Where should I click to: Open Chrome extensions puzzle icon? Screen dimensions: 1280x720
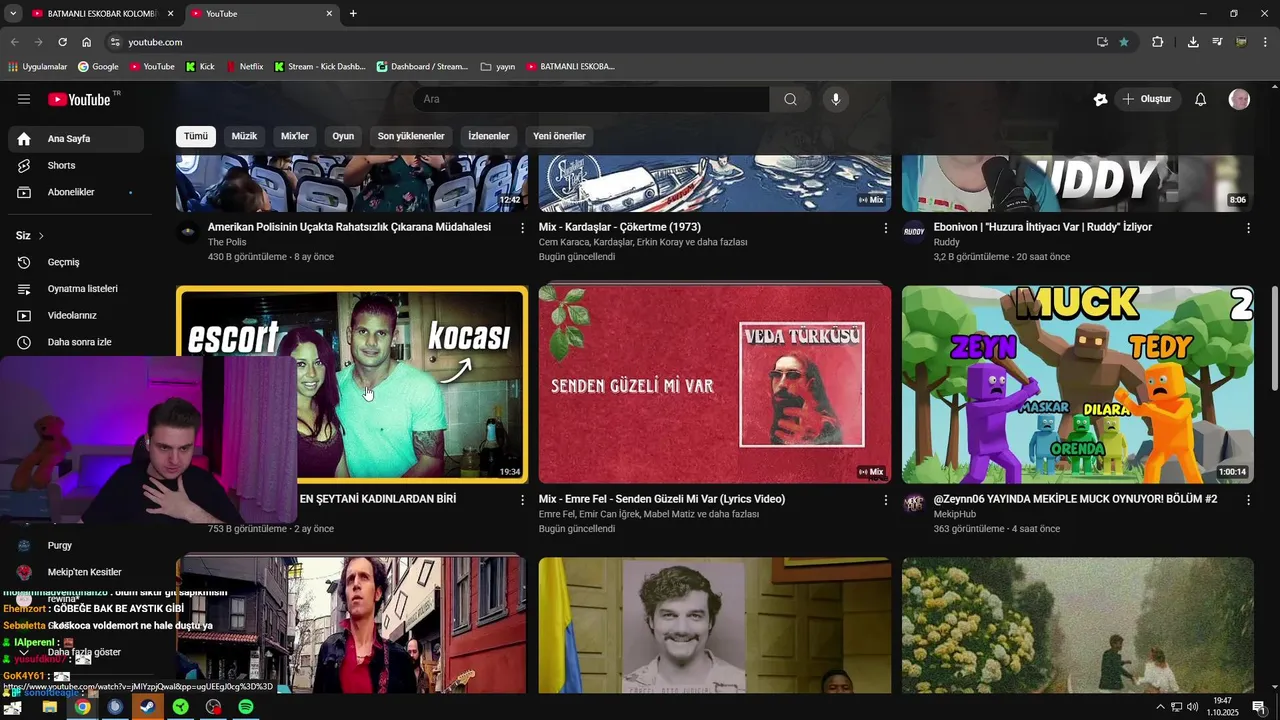(x=1158, y=42)
